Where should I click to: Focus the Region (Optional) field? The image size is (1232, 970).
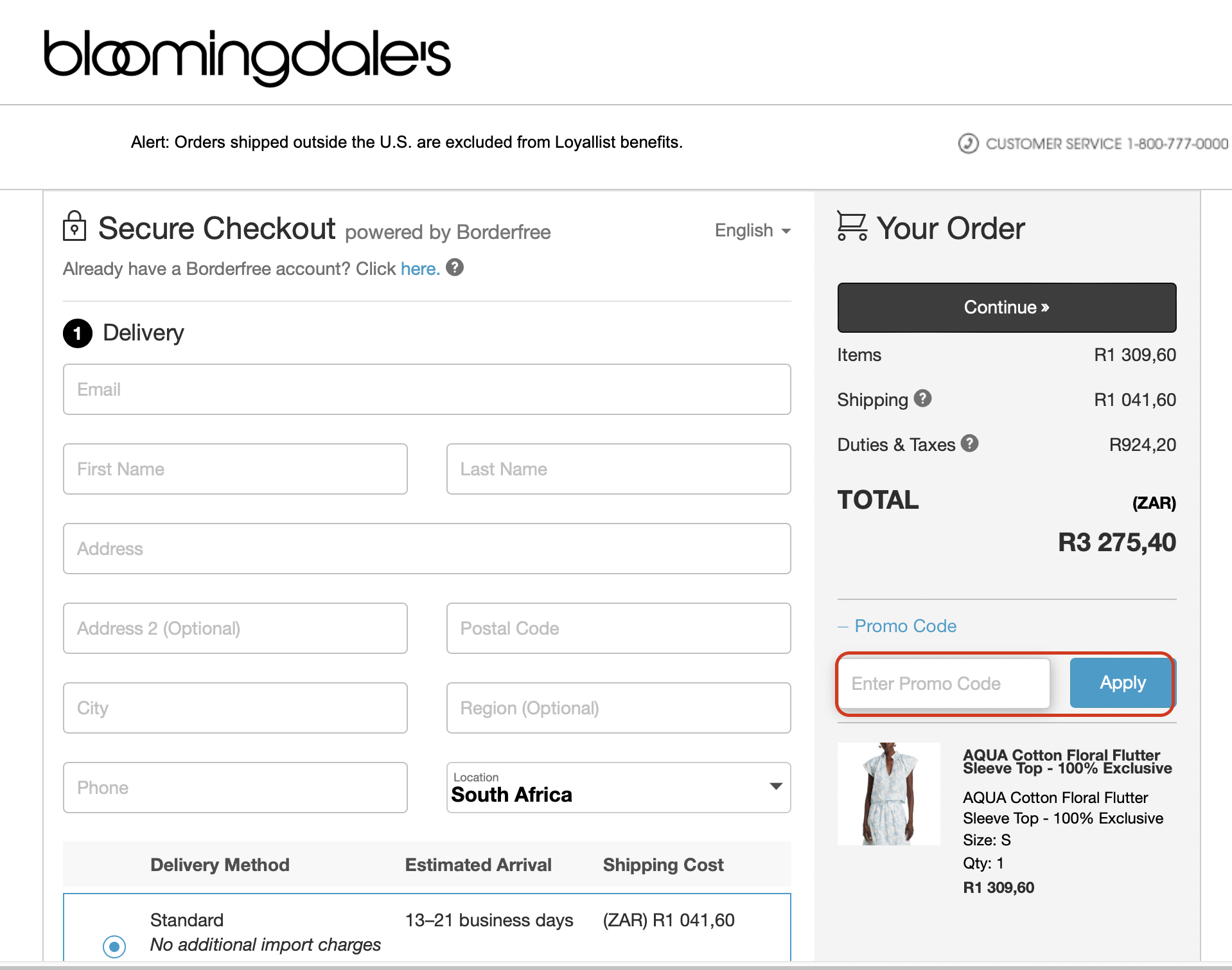click(619, 708)
